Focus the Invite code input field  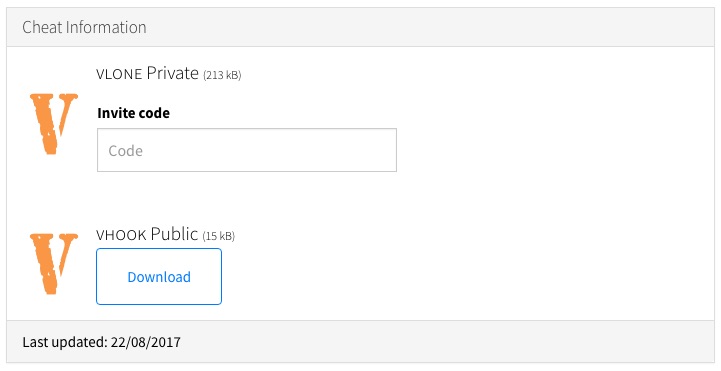247,150
